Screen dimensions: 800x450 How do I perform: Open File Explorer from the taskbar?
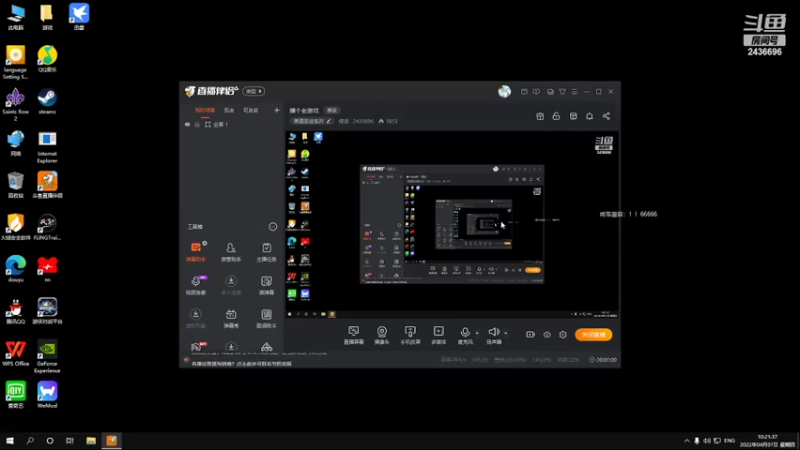click(91, 441)
